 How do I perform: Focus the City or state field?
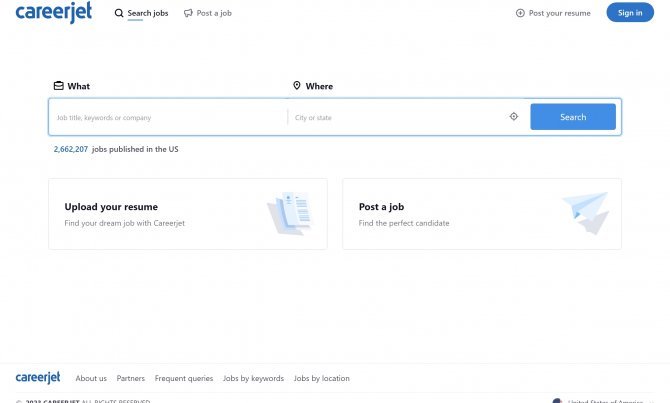tap(397, 117)
